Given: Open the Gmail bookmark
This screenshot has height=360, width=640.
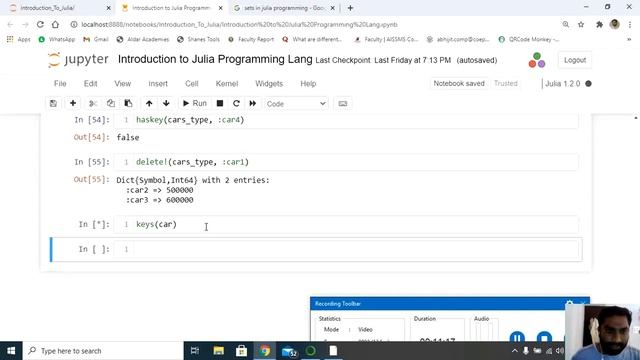Looking at the screenshot, I should pyautogui.click(x=96, y=40).
